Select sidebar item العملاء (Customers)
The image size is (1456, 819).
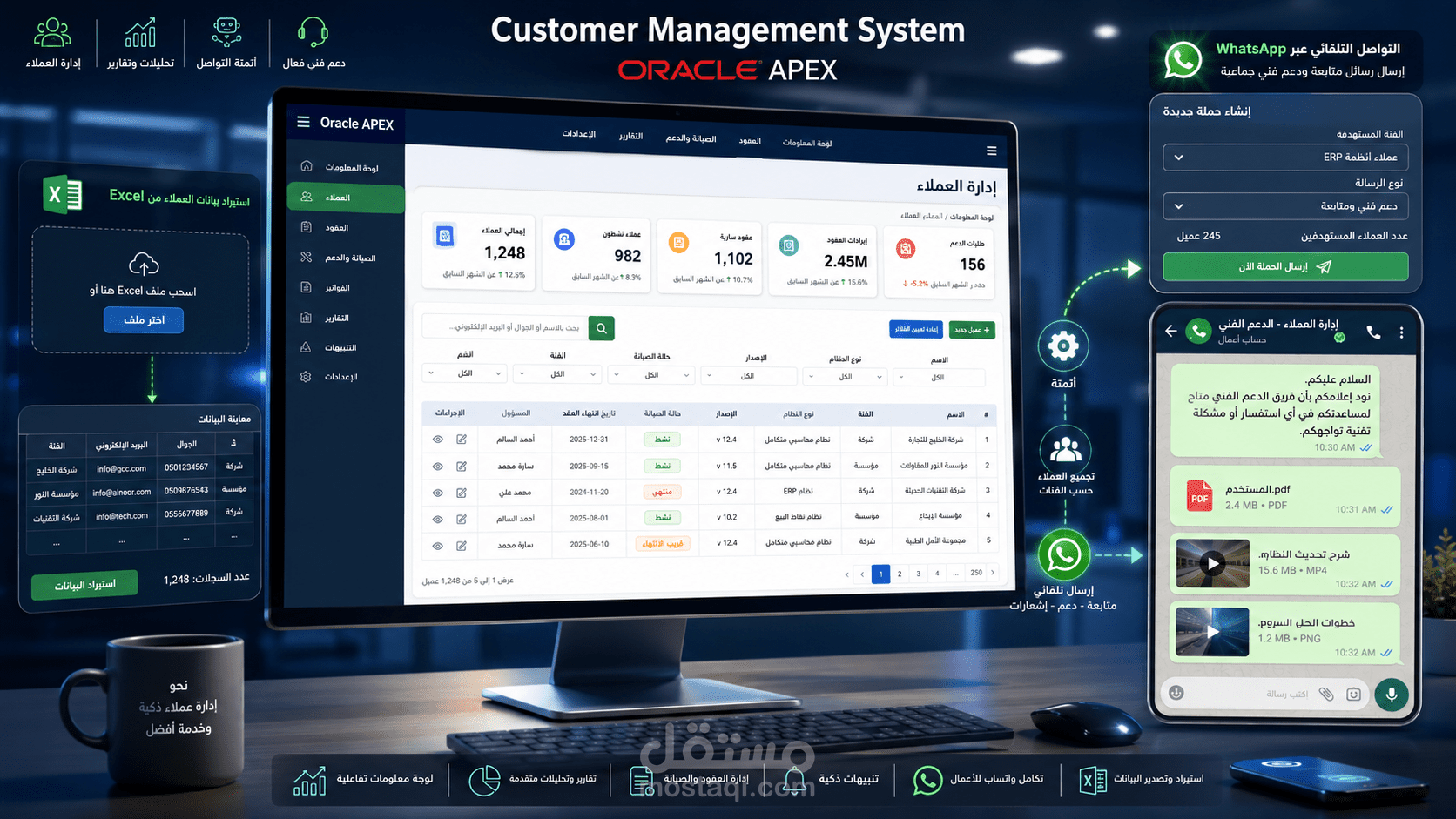pyautogui.click(x=345, y=198)
